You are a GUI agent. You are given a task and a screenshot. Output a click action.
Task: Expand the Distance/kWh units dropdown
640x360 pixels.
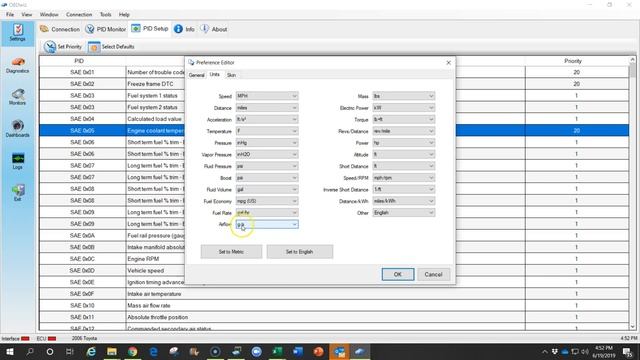pos(404,201)
